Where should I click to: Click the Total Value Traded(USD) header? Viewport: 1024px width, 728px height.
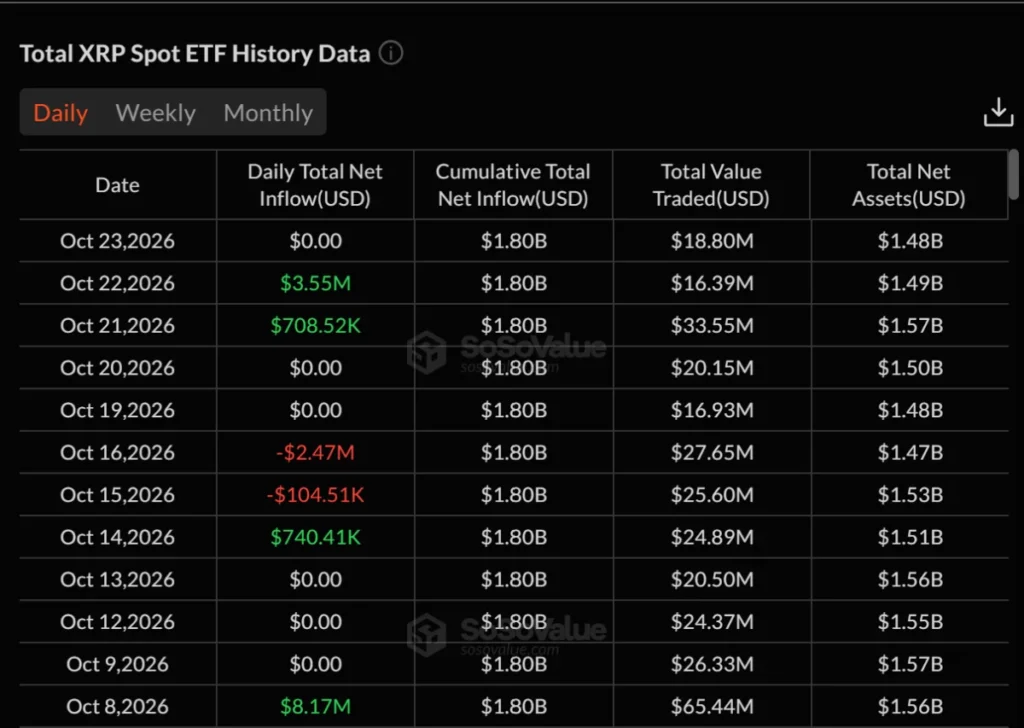pos(711,185)
